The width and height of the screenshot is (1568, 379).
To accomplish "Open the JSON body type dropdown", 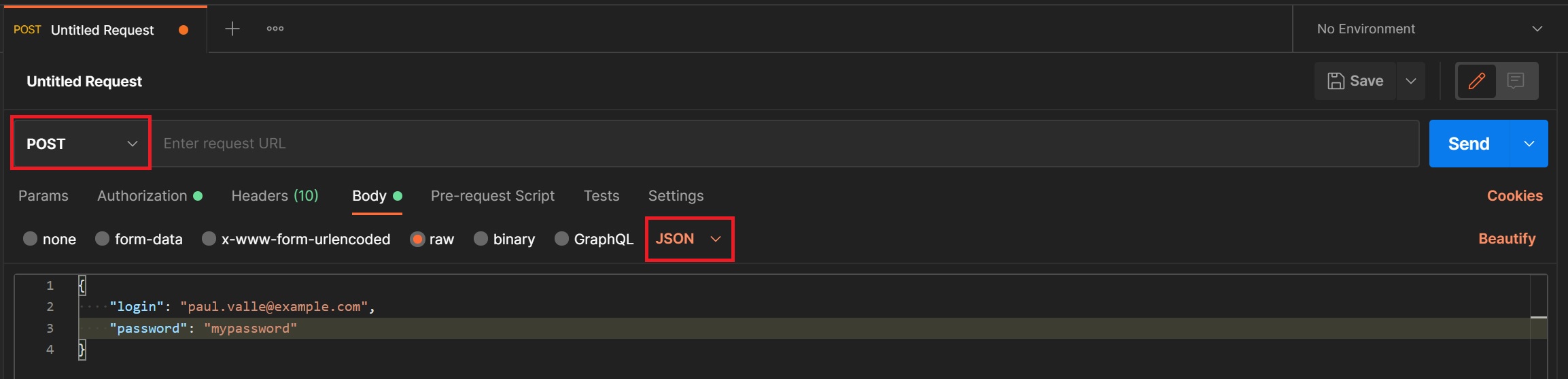I will 689,239.
